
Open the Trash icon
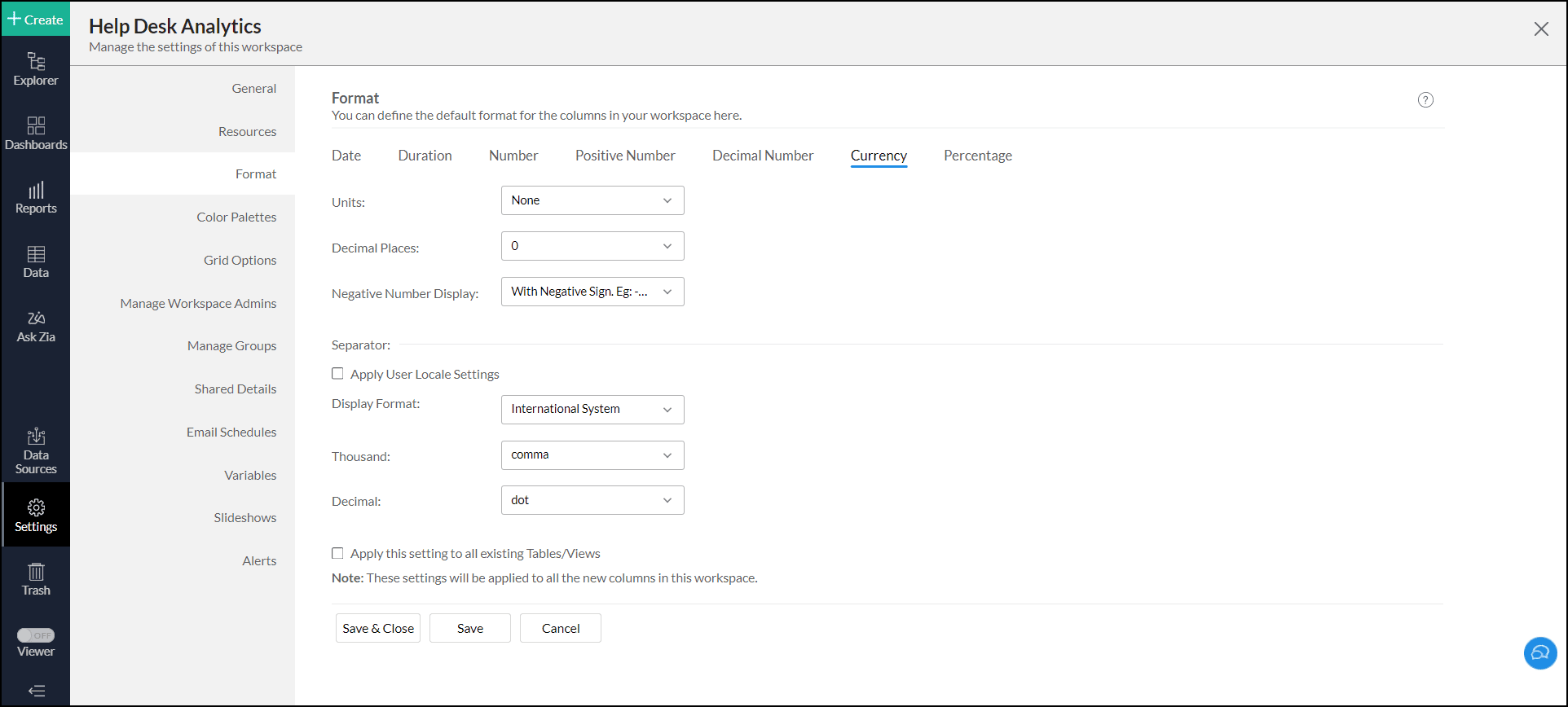[x=36, y=579]
